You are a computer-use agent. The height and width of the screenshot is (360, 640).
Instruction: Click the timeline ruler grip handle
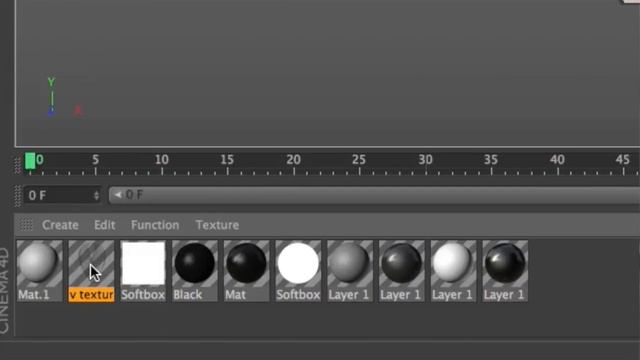tap(18, 164)
